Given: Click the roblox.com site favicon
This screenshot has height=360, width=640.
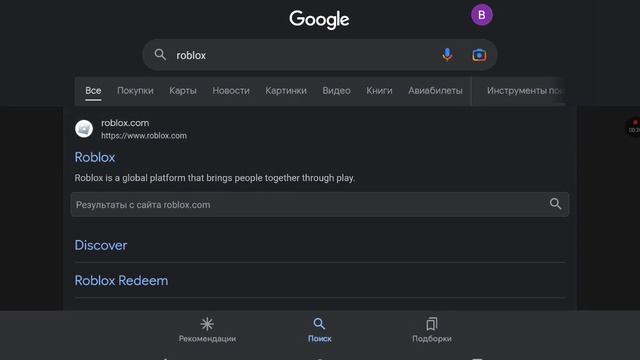Looking at the screenshot, I should [84, 129].
